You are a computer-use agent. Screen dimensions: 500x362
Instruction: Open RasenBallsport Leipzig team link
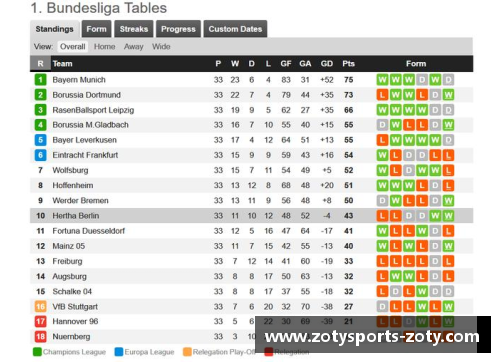pos(93,110)
